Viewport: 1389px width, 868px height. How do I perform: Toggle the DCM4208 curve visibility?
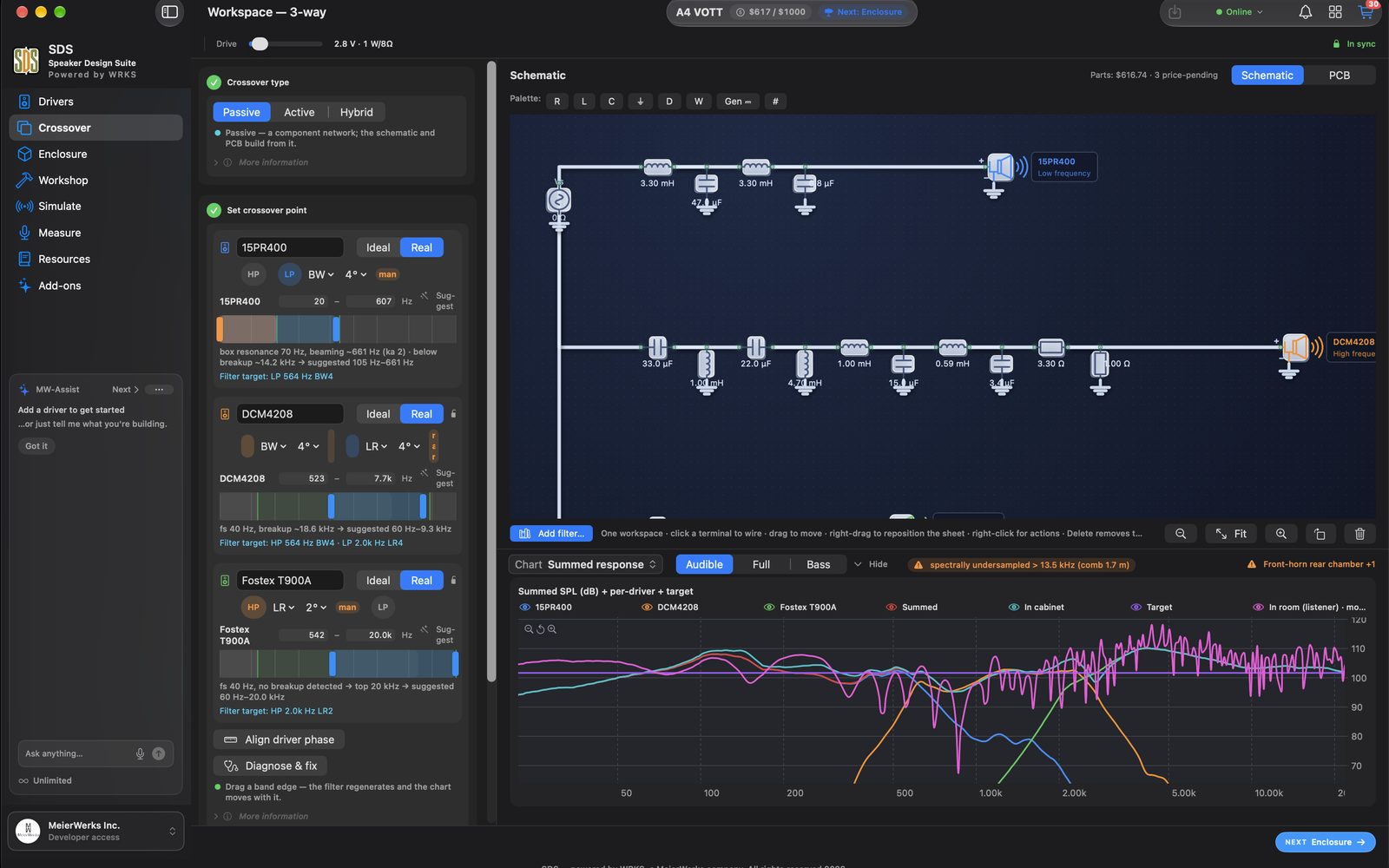point(647,608)
